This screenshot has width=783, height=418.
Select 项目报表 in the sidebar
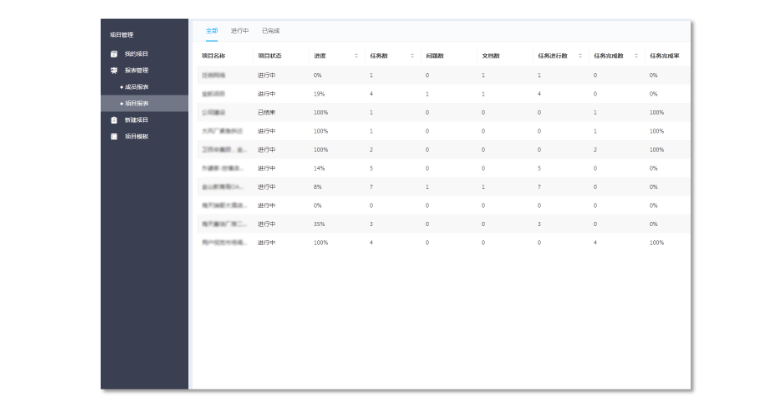pyautogui.click(x=137, y=103)
